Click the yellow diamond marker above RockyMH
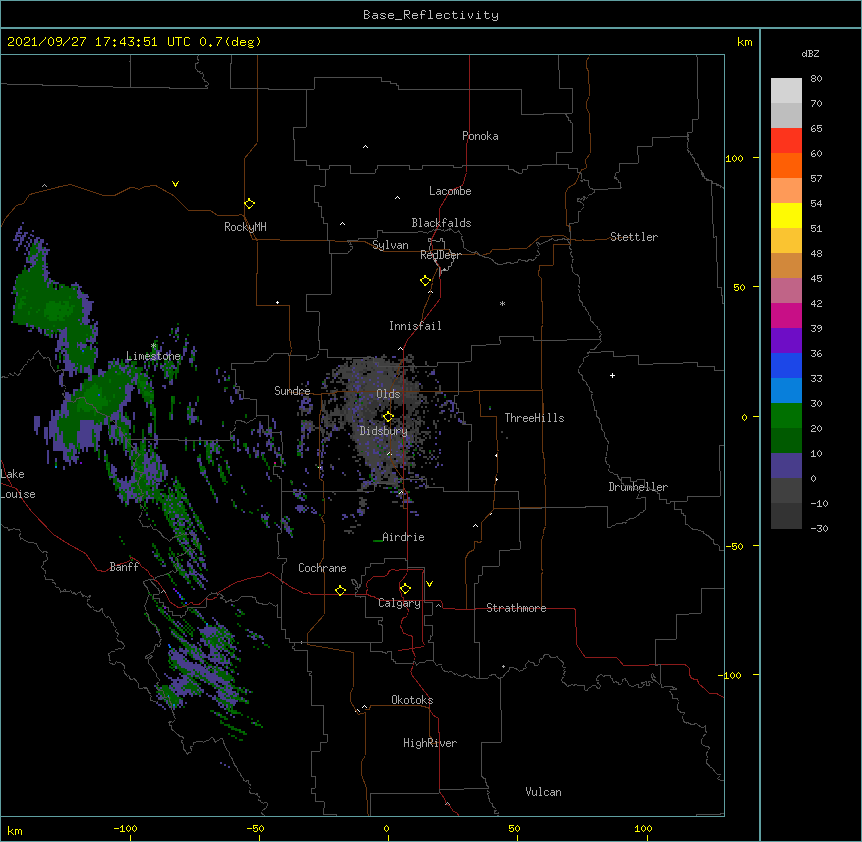The height and width of the screenshot is (842, 862). (x=249, y=204)
